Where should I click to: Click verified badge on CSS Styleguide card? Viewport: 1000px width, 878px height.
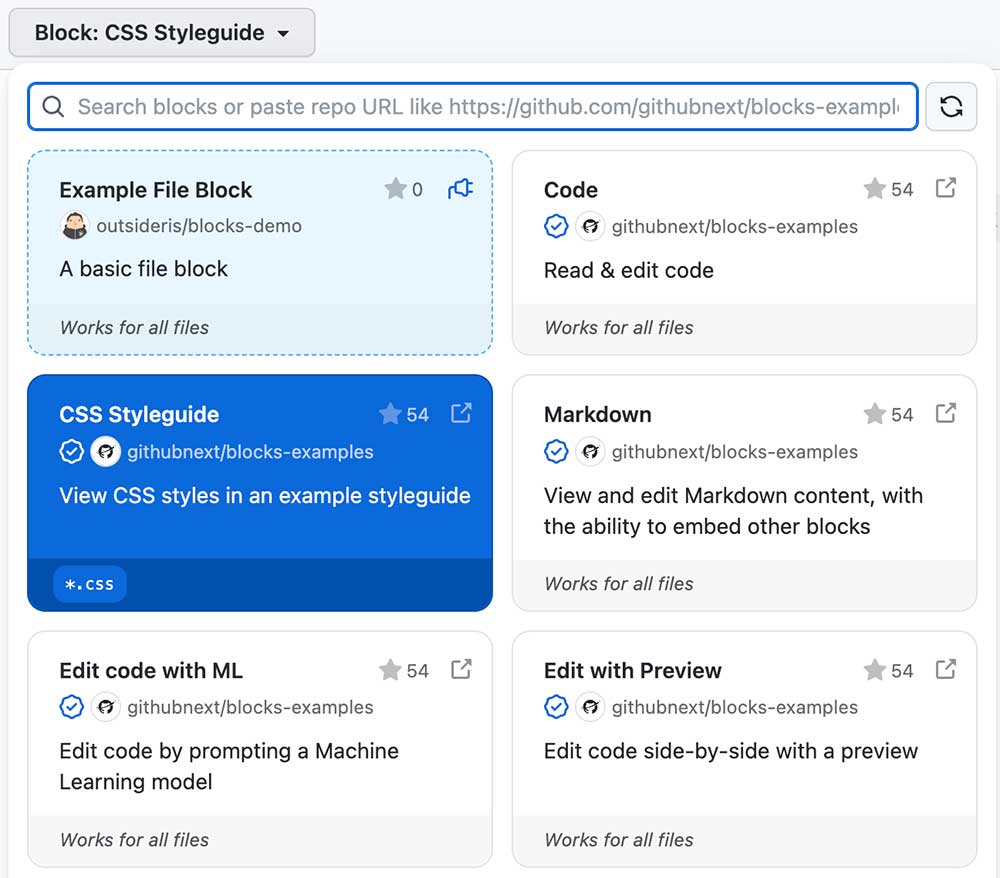[x=71, y=451]
